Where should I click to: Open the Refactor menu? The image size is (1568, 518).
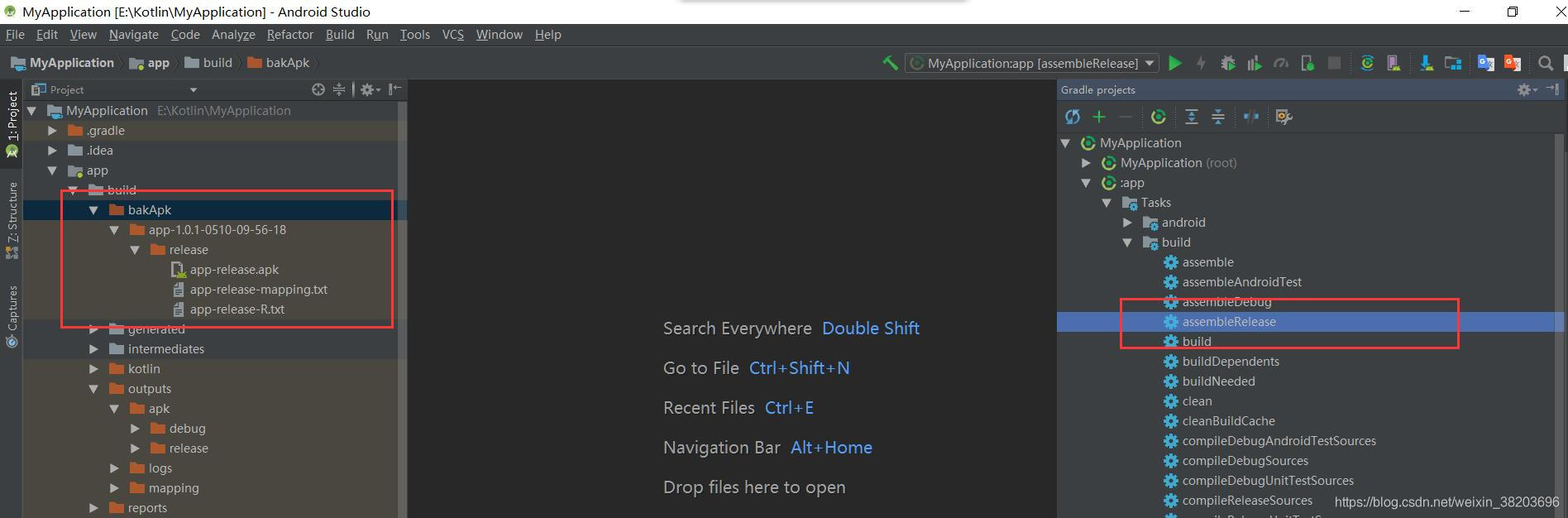(x=289, y=35)
